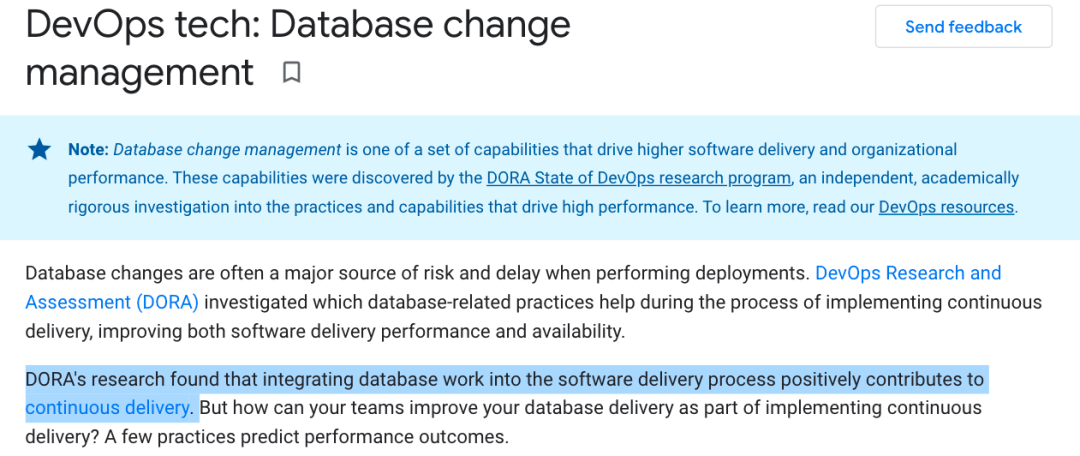
Task: Click the phrase "independent, academically" in the note
Action: click(908, 178)
